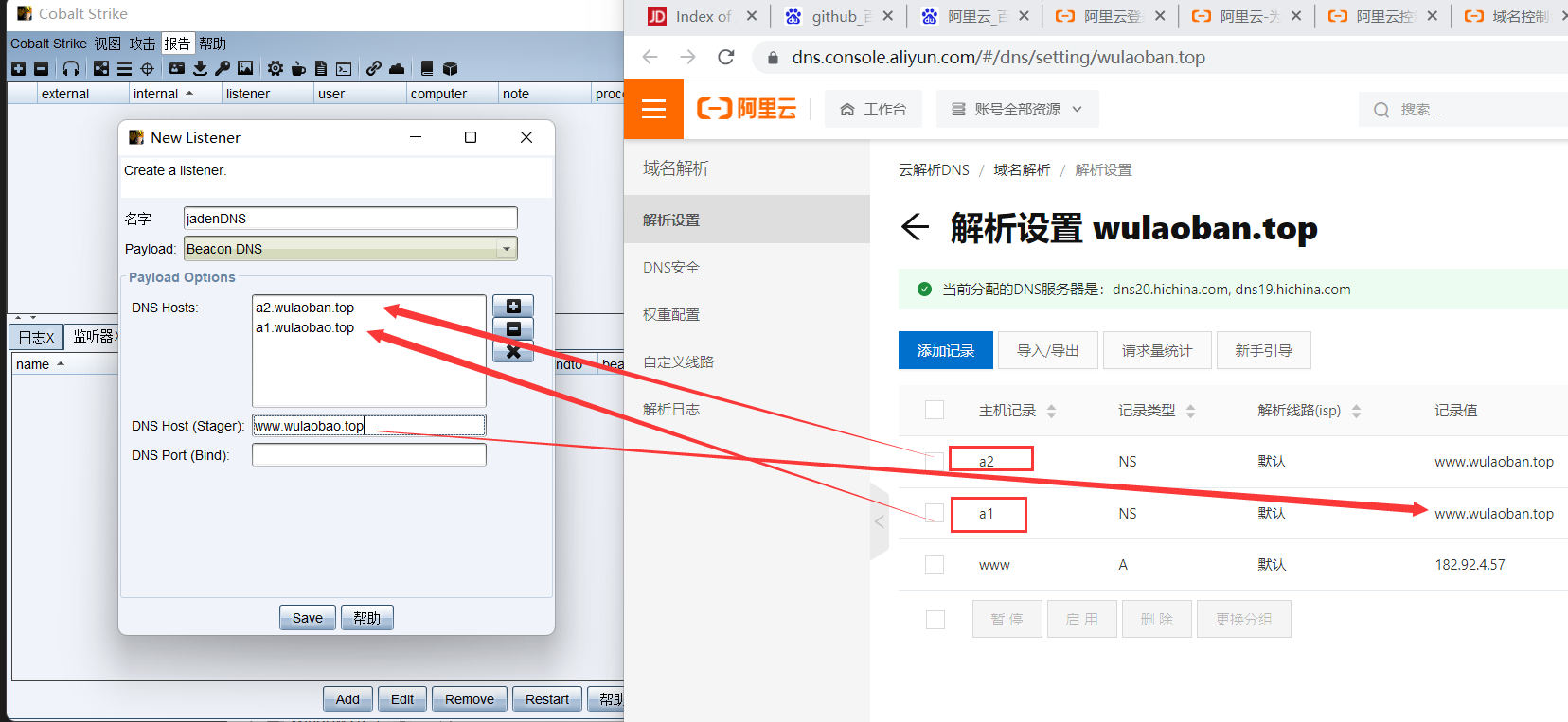Click the downloads arrow toolbar icon
Image resolution: width=1568 pixels, height=722 pixels.
coord(200,68)
